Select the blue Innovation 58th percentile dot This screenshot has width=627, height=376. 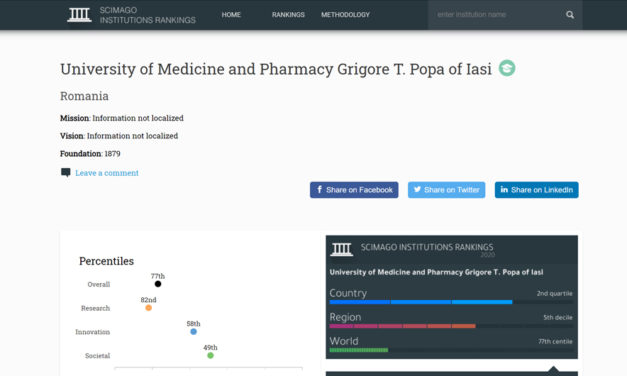pos(194,332)
